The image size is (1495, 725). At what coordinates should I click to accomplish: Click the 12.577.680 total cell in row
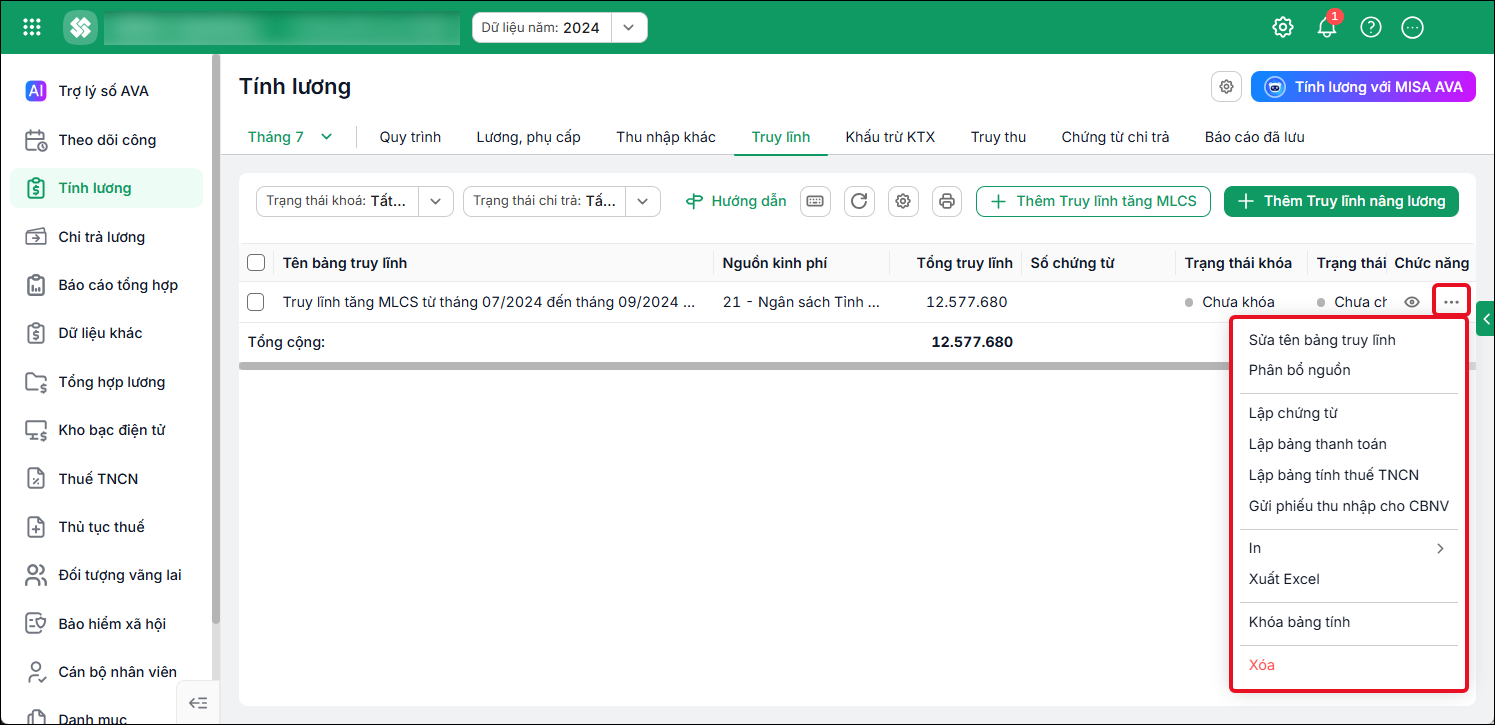tap(966, 302)
